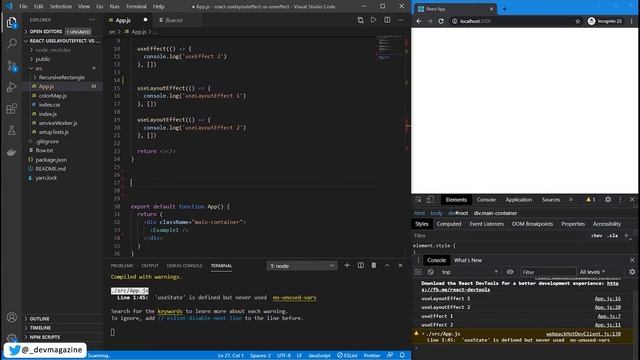Click the Explorer more actions ellipsis
The height and width of the screenshot is (360, 640).
pyautogui.click(x=92, y=20)
